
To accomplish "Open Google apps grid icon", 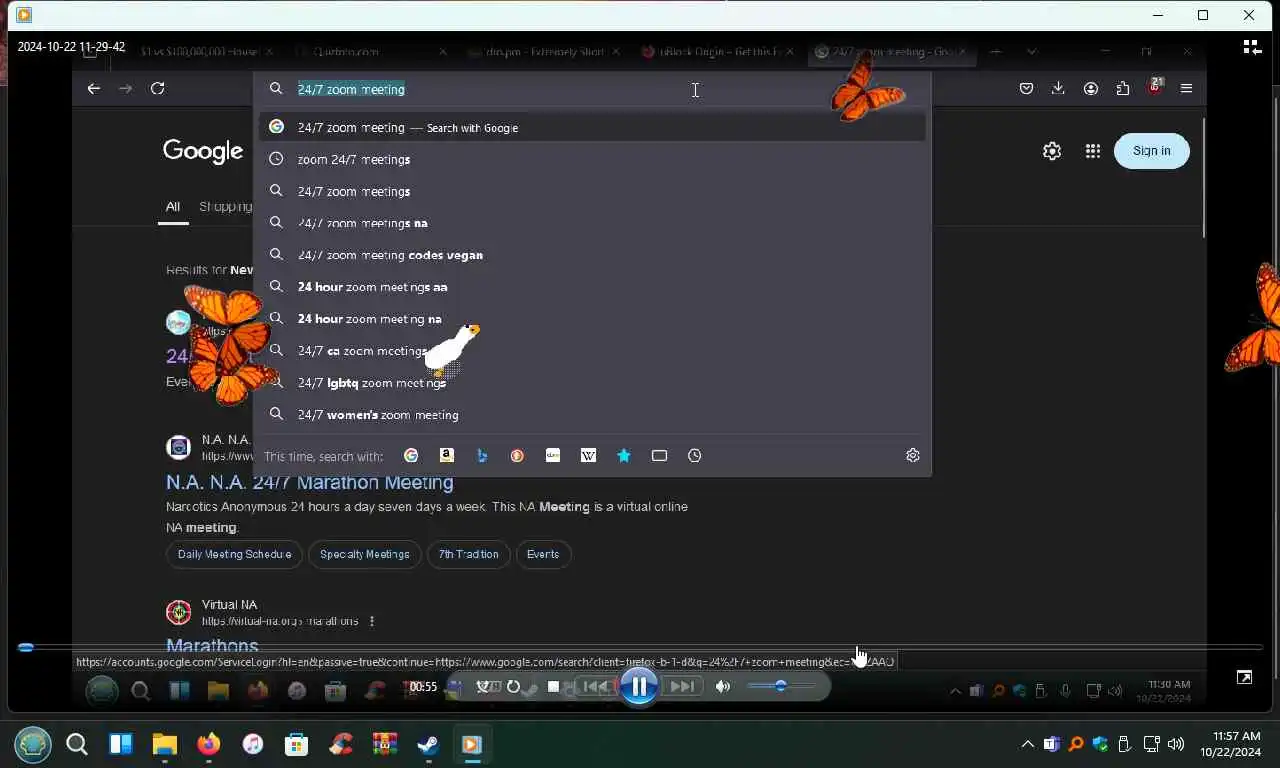I will 1093,151.
